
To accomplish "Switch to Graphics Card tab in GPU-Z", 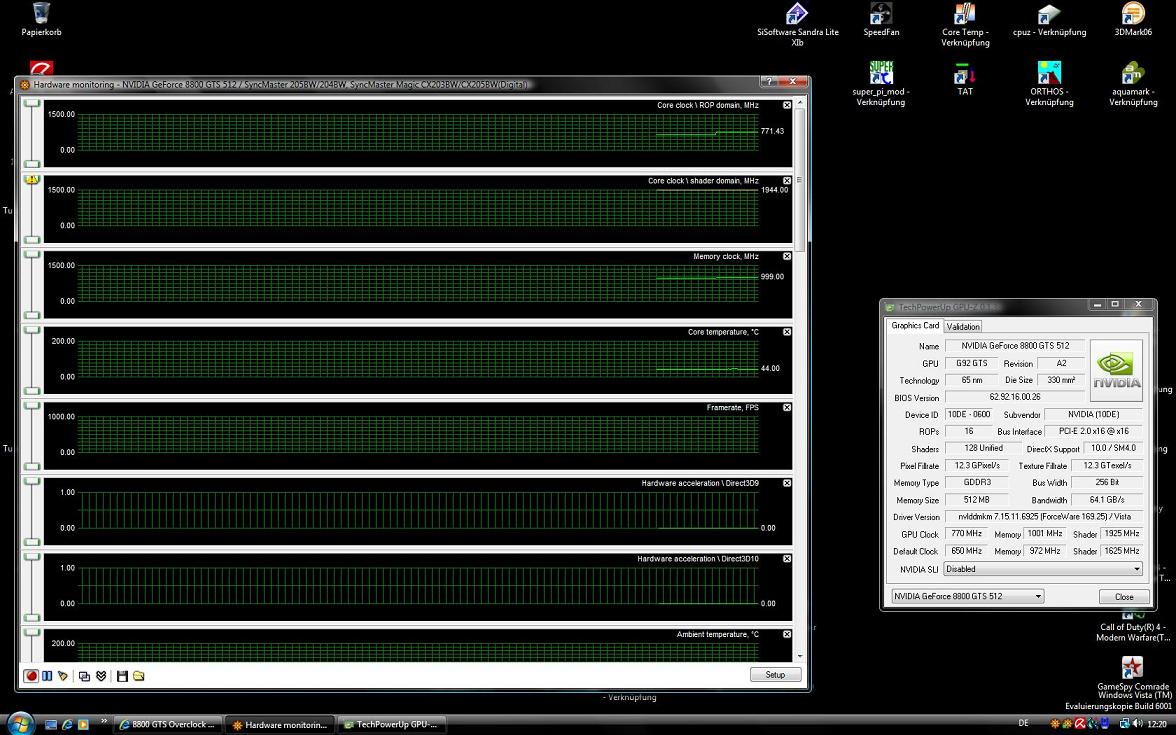I will pos(914,326).
